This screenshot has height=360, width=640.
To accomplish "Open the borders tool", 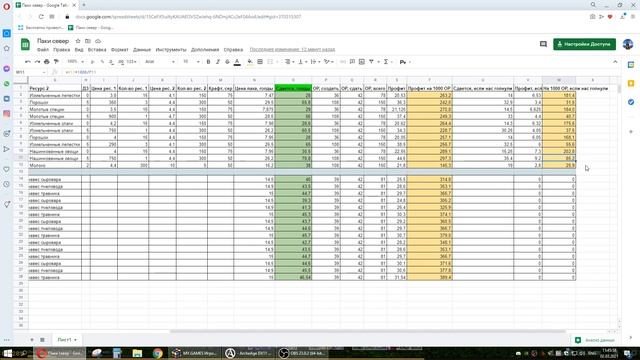I will tap(260, 62).
